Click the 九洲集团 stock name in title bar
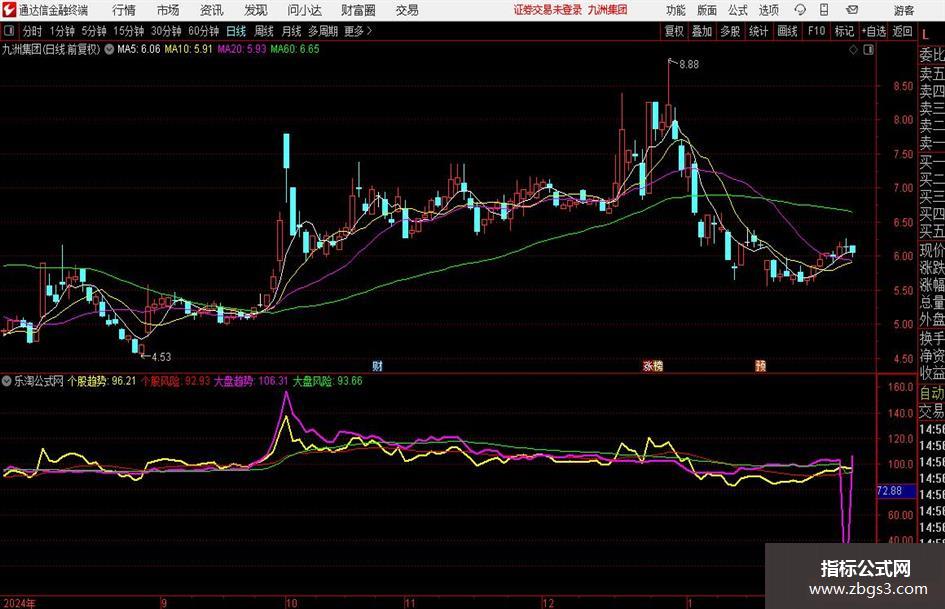This screenshot has height=609, width=945. (608, 10)
